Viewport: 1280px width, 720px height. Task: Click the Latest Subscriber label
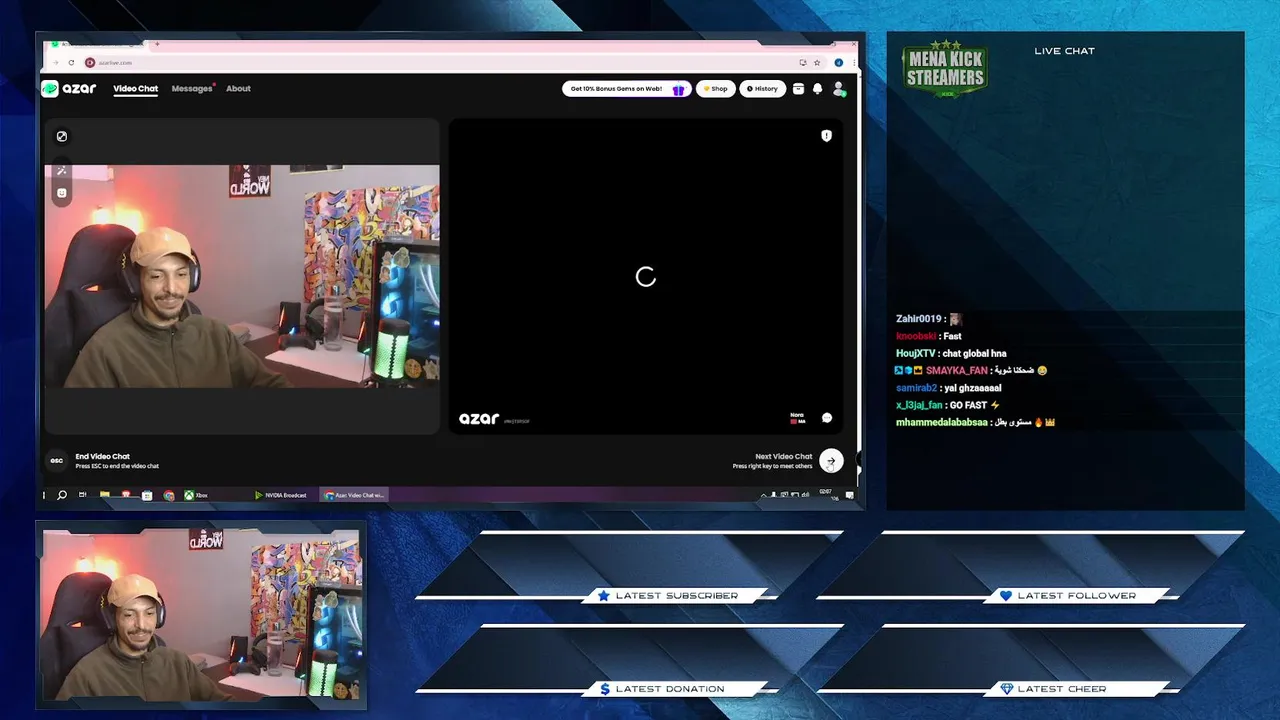coord(677,596)
